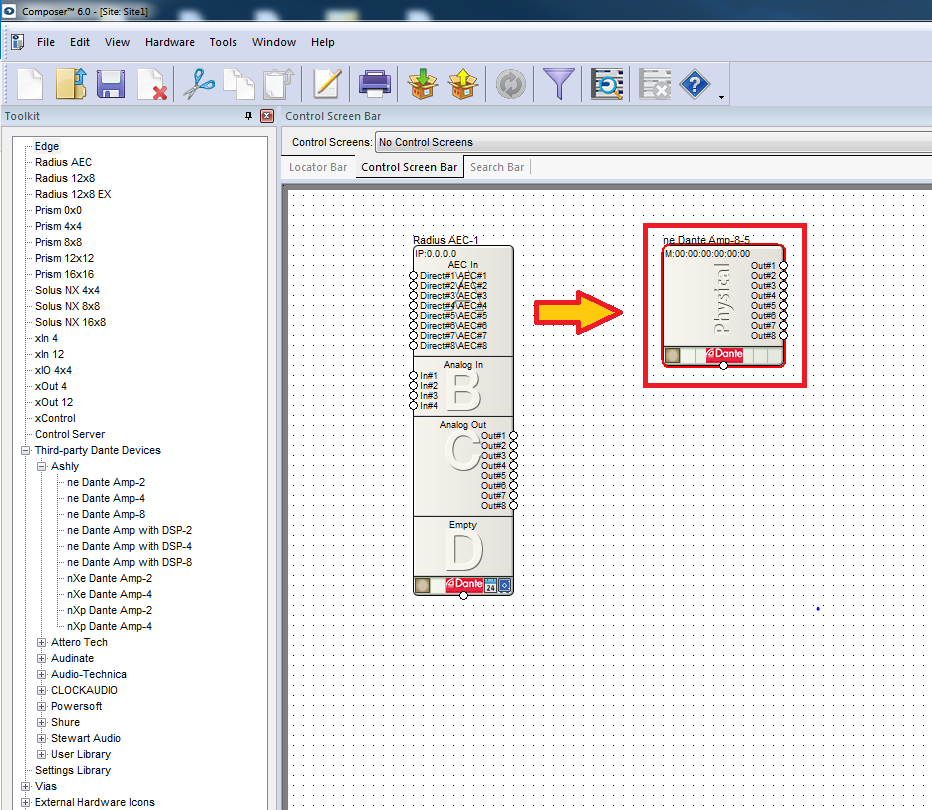Expand the User Library node
Image resolution: width=932 pixels, height=810 pixels.
42,755
